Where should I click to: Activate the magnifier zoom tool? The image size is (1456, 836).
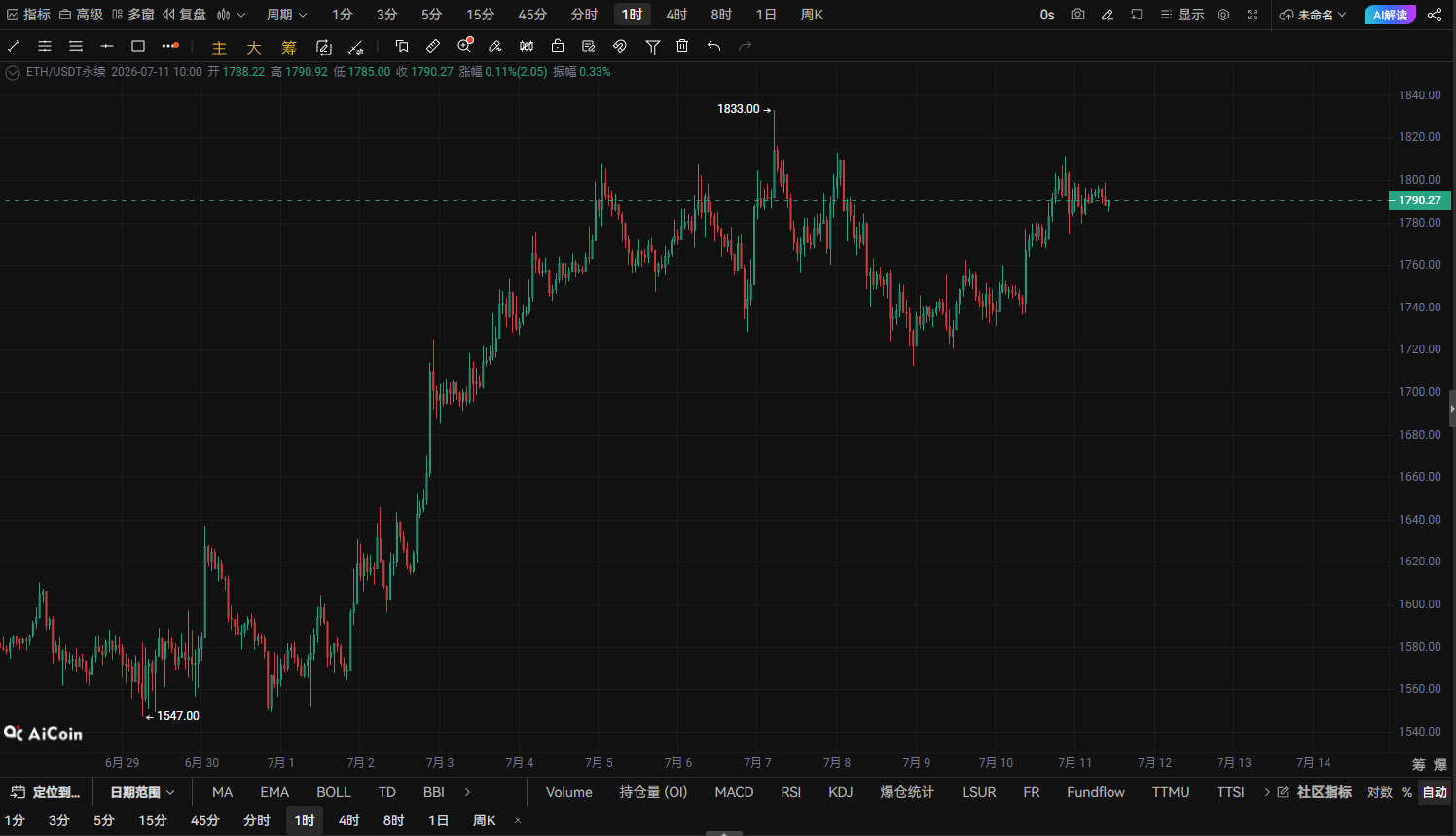click(x=465, y=45)
